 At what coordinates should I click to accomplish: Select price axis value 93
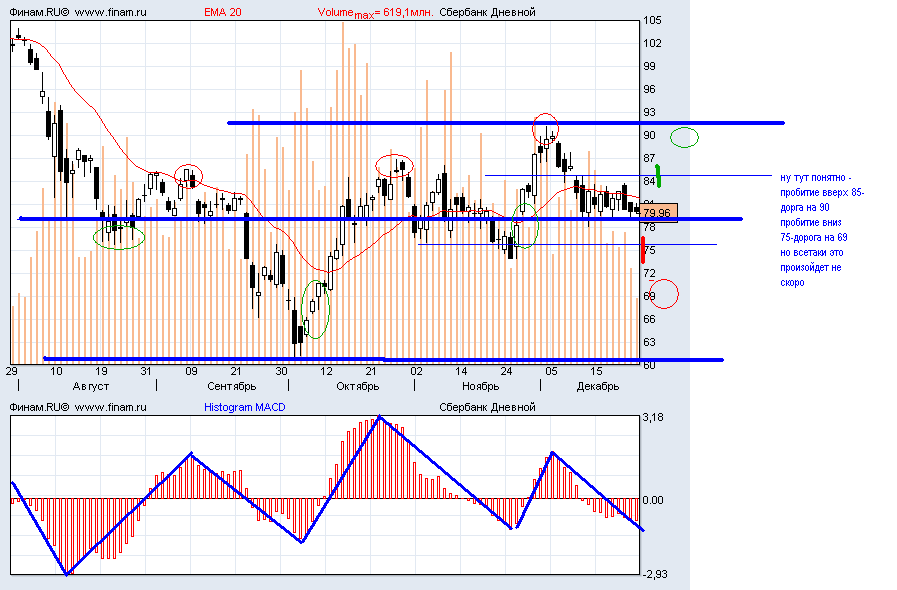[649, 112]
